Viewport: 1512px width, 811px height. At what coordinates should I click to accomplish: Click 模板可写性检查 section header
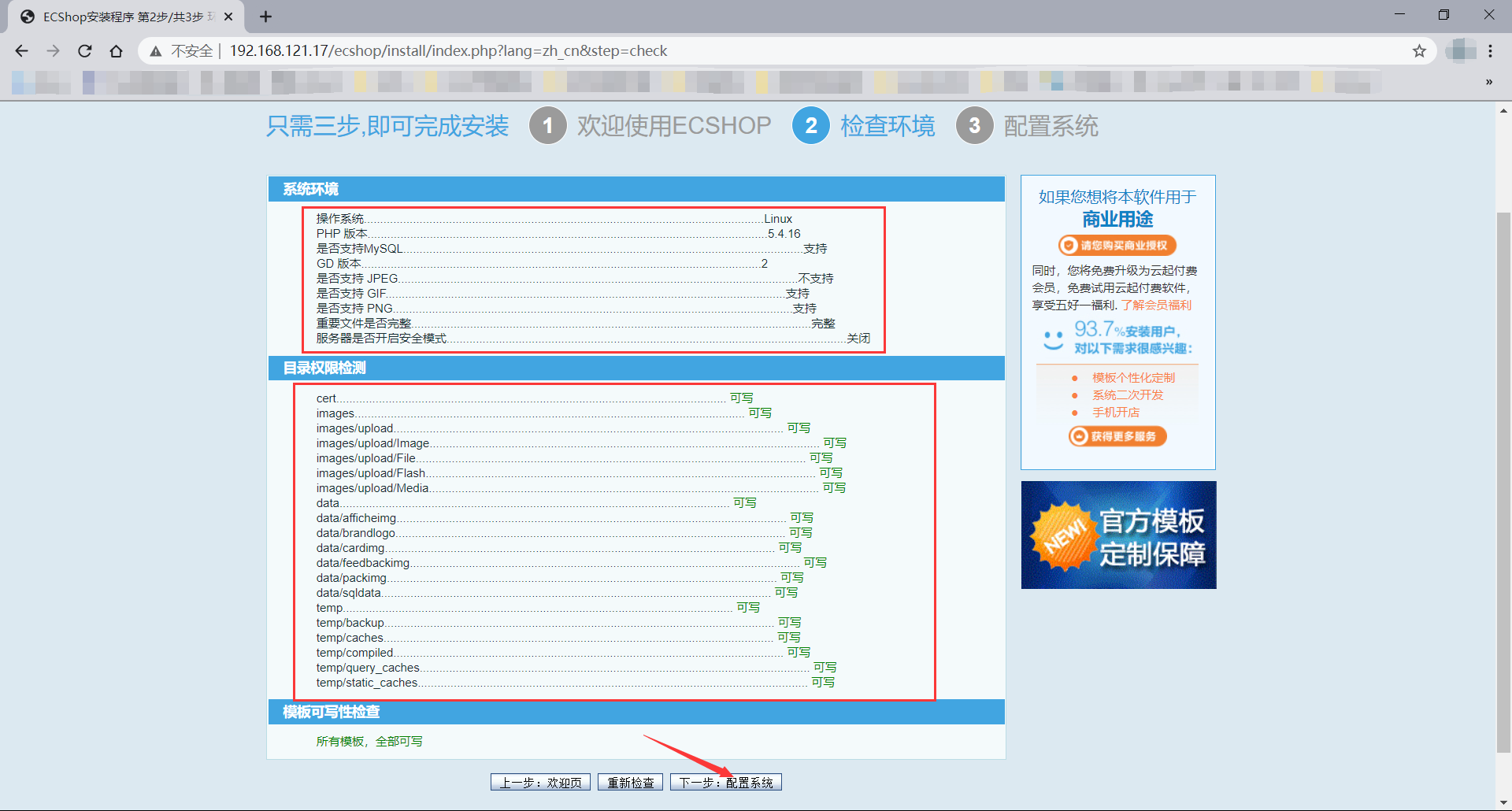tap(636, 712)
